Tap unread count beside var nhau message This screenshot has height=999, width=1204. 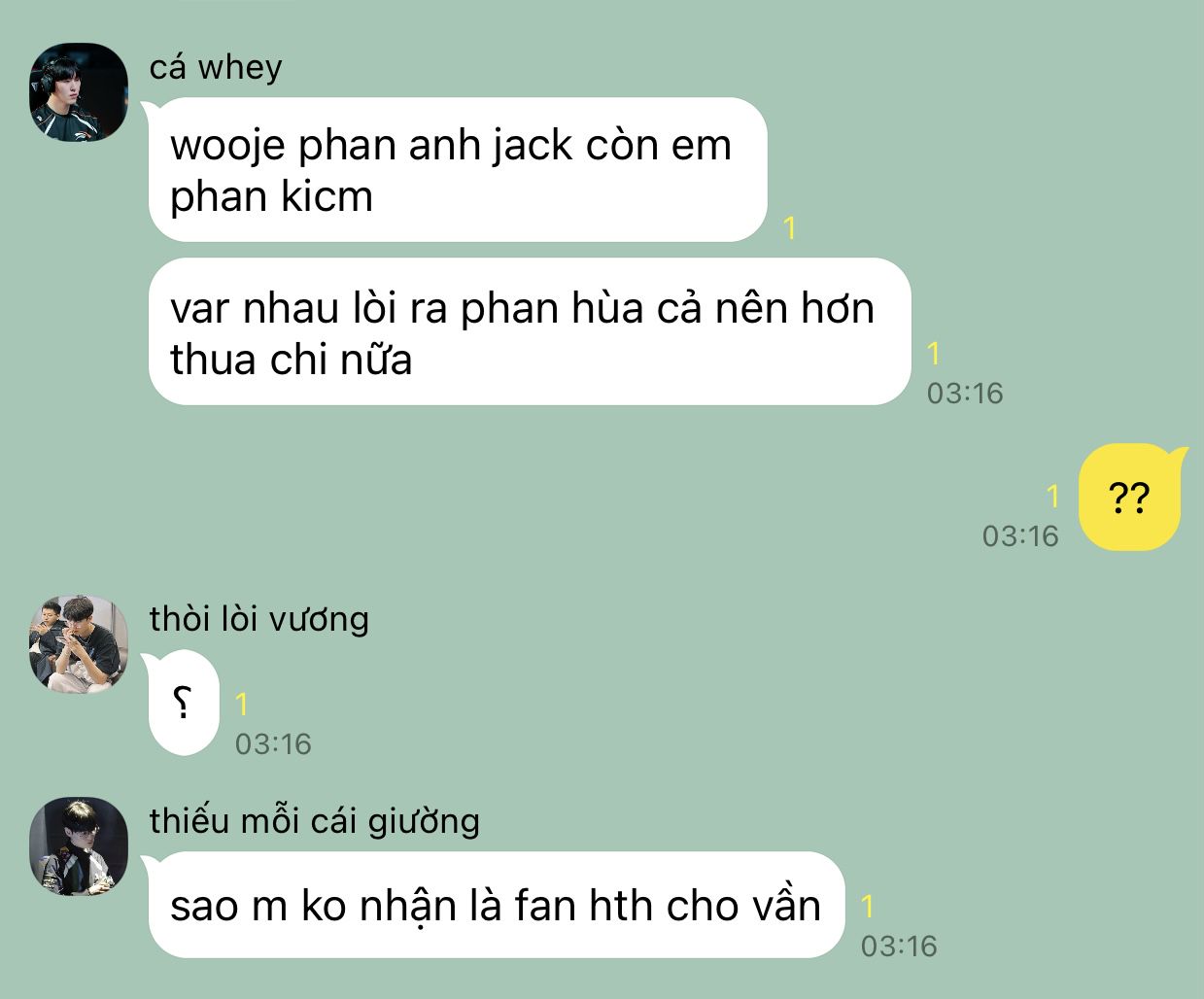[x=934, y=353]
